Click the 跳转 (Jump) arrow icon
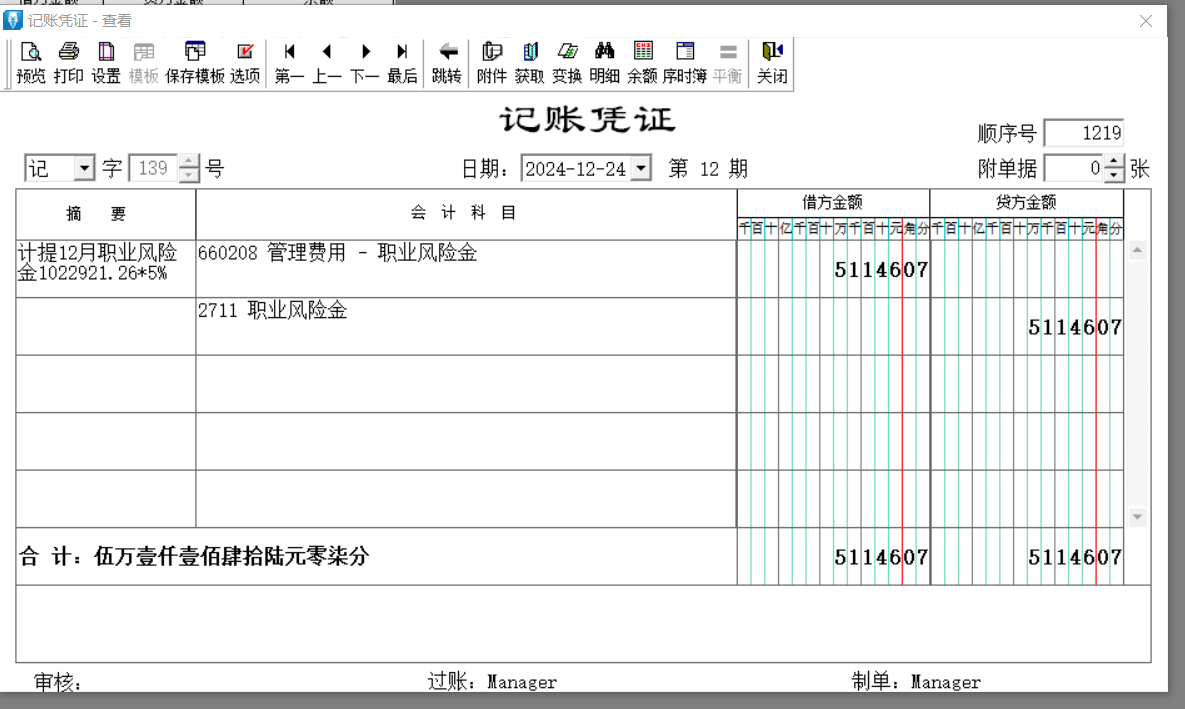The width and height of the screenshot is (1185, 709). pyautogui.click(x=447, y=62)
